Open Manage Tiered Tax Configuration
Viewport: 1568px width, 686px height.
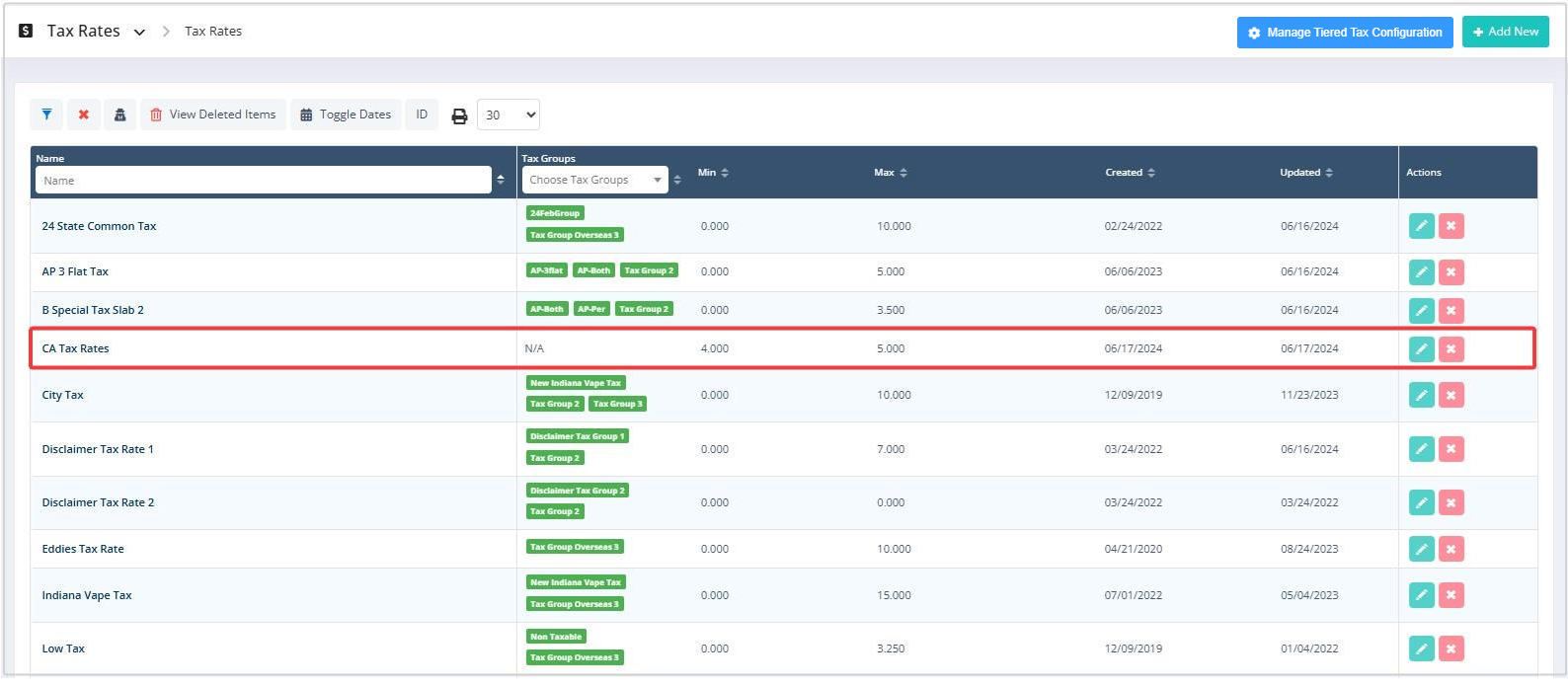coord(1344,33)
